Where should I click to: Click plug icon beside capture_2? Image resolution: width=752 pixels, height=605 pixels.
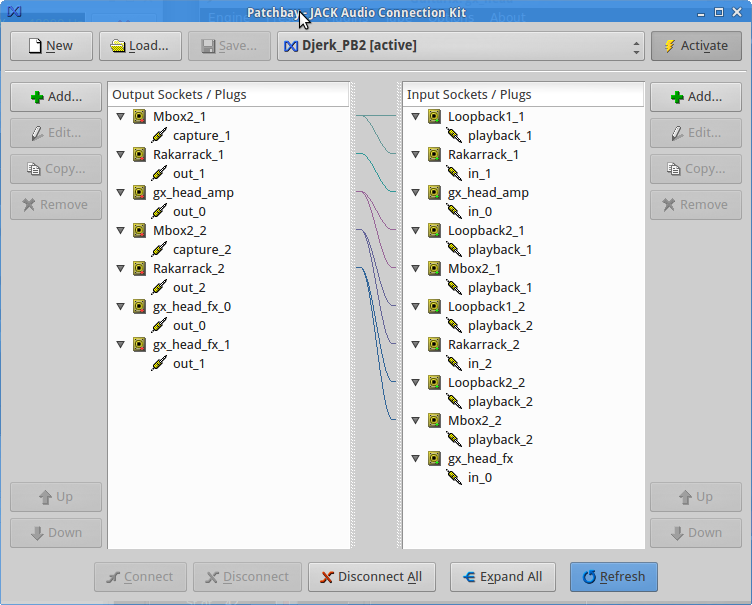point(159,249)
